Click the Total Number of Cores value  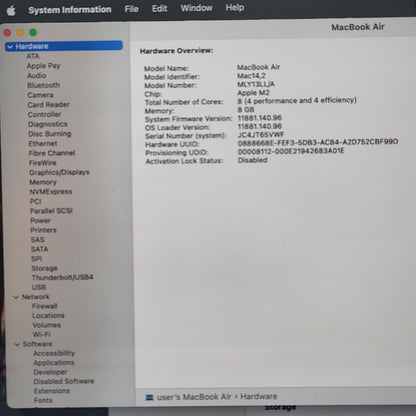(x=297, y=100)
